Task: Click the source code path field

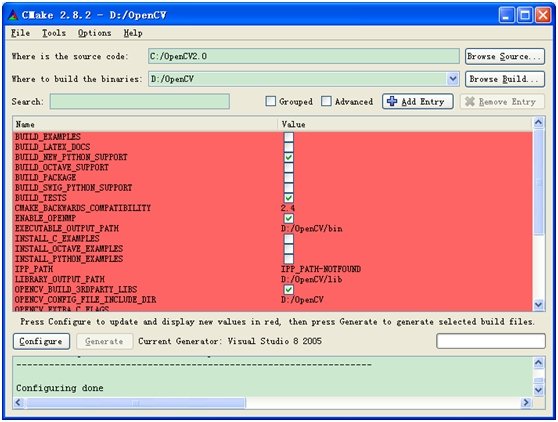Action: point(304,56)
